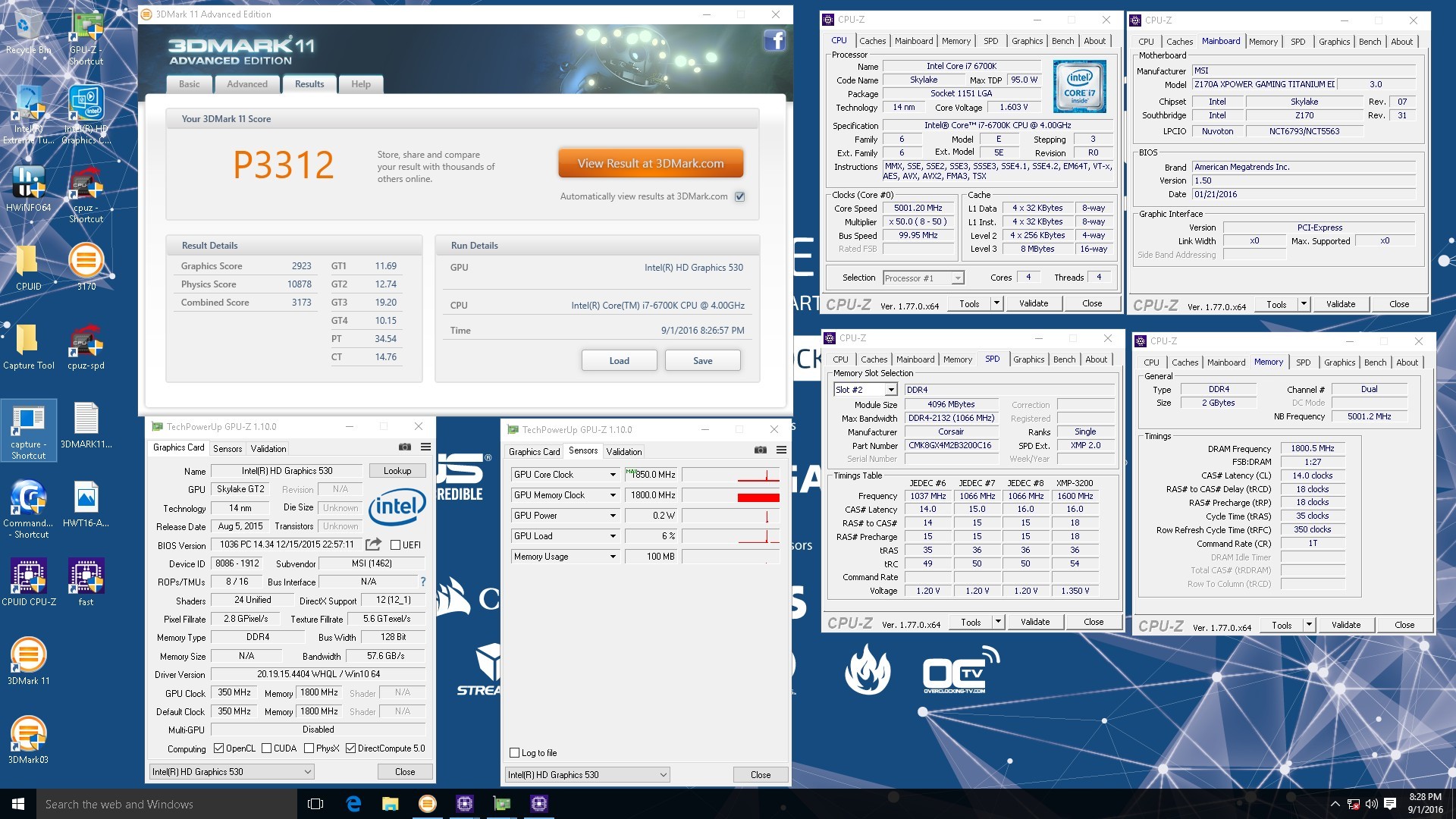Toggle the UEFI checkbox in GPU-Z
This screenshot has width=1456, height=819.
coord(395,545)
